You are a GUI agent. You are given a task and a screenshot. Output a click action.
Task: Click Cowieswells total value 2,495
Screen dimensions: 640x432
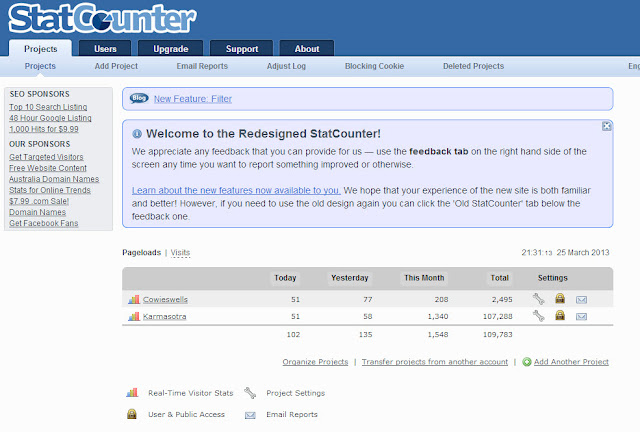(x=502, y=300)
